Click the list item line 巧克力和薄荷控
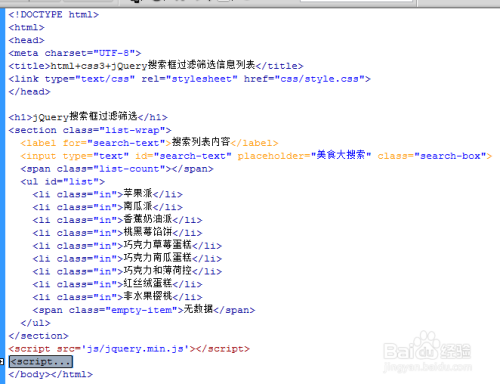 point(127,271)
